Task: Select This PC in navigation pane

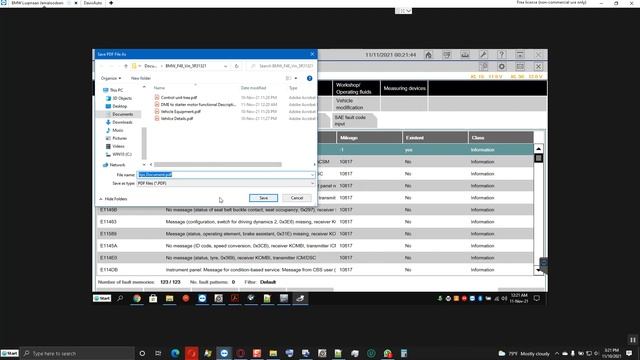Action: (x=116, y=90)
